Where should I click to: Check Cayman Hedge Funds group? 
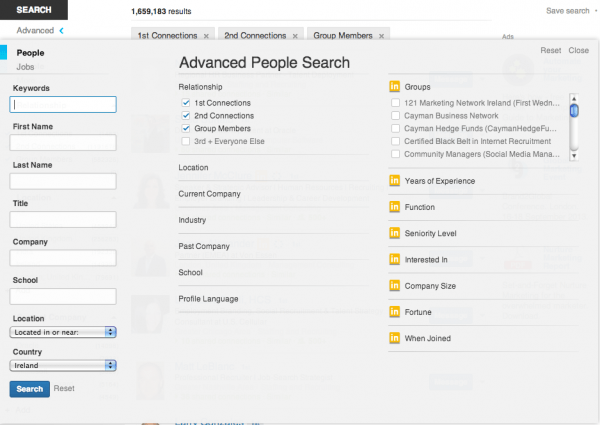tap(396, 128)
